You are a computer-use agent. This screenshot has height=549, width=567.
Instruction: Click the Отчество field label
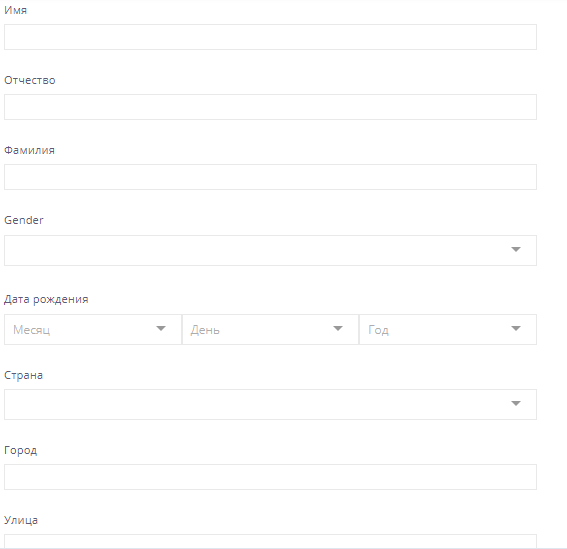coord(30,80)
